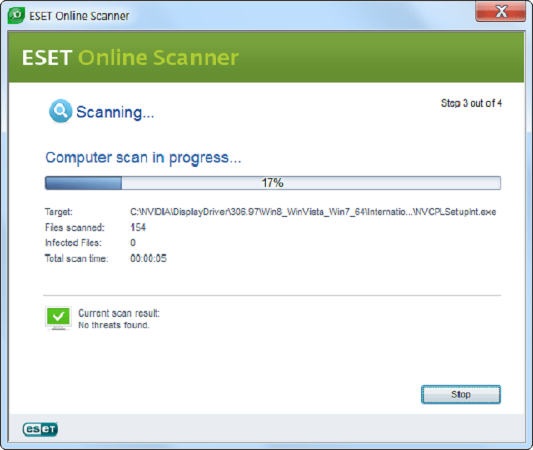Click the Infected Files value 0

coord(133,243)
